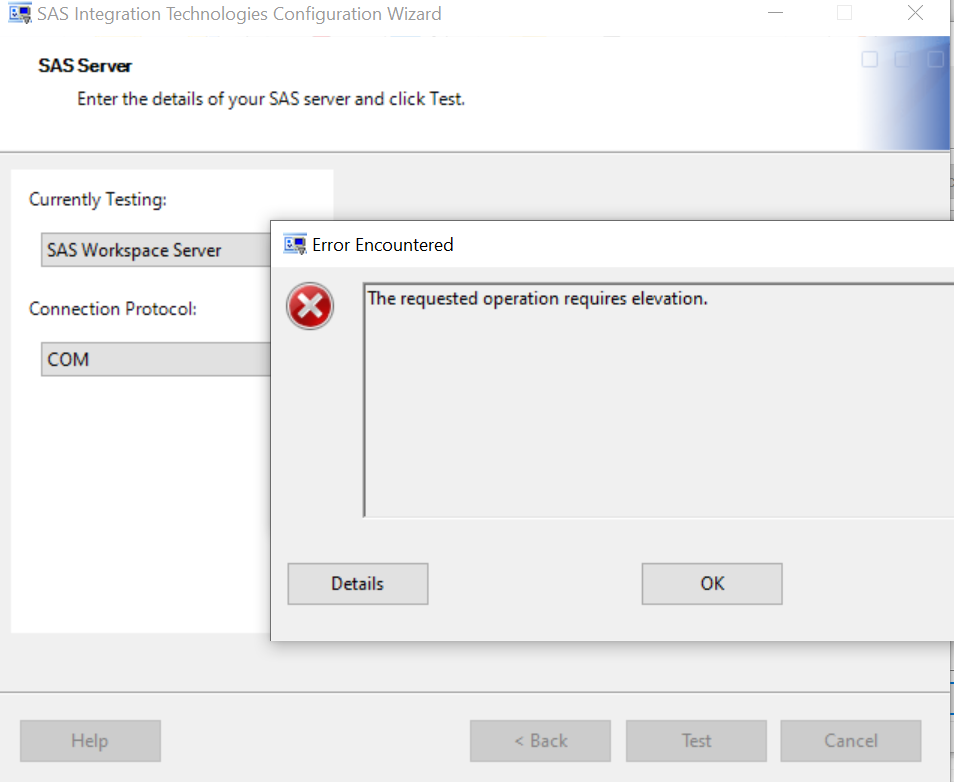The height and width of the screenshot is (782, 954).
Task: Open the SAS Workspace Server dropdown
Action: pyautogui.click(x=156, y=250)
